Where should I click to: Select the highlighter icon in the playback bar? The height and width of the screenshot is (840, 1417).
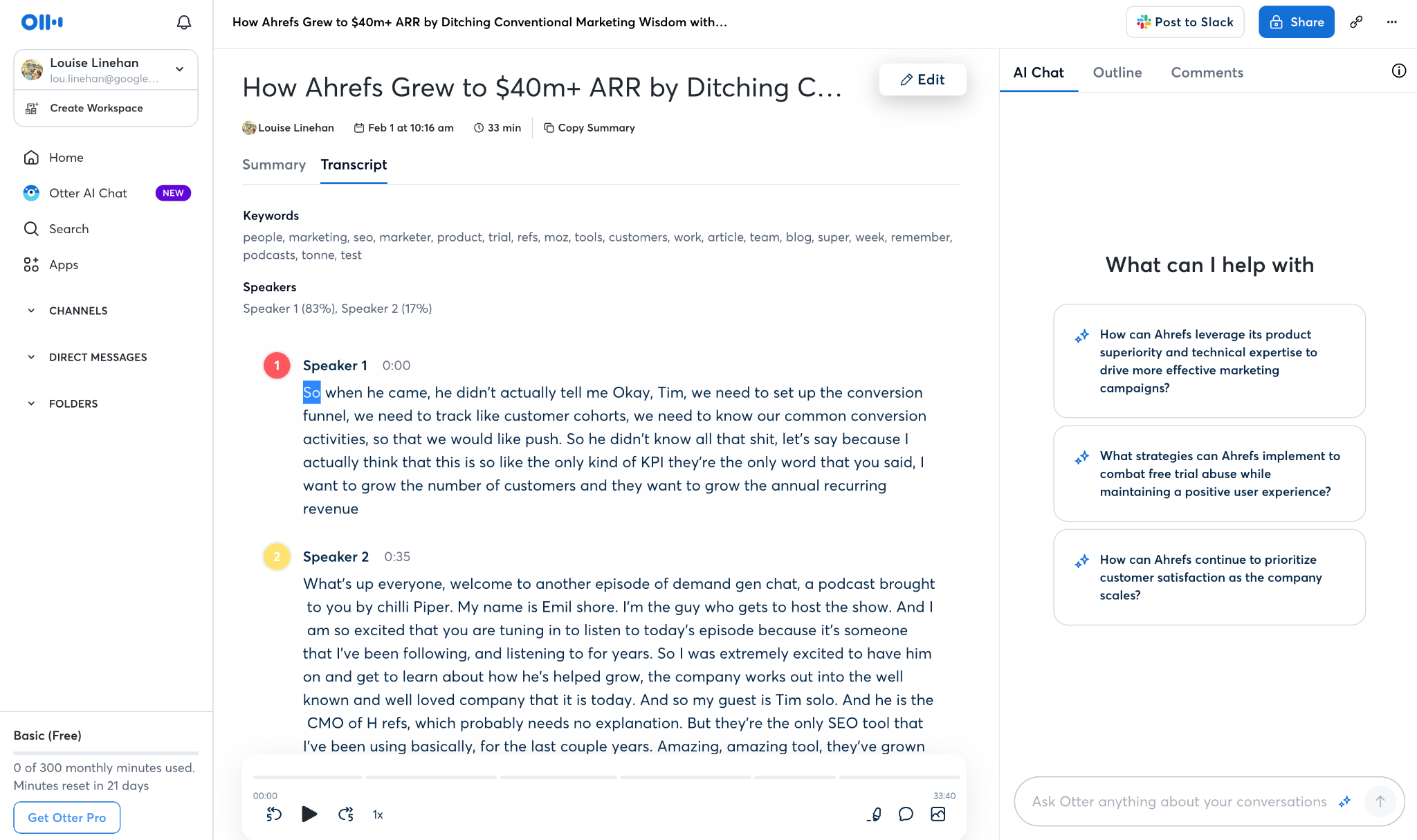click(875, 814)
